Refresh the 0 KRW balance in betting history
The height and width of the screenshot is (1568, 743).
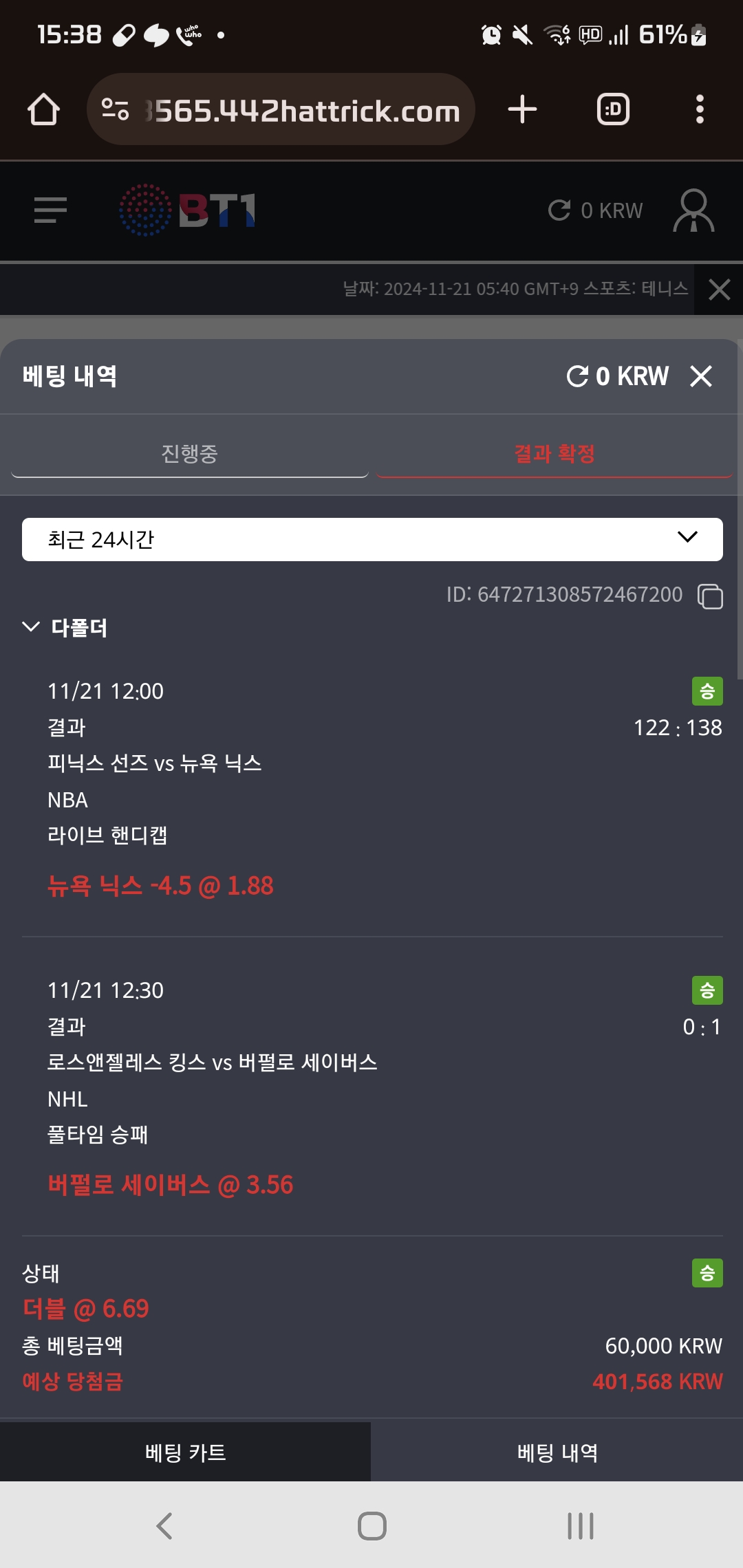click(x=577, y=376)
